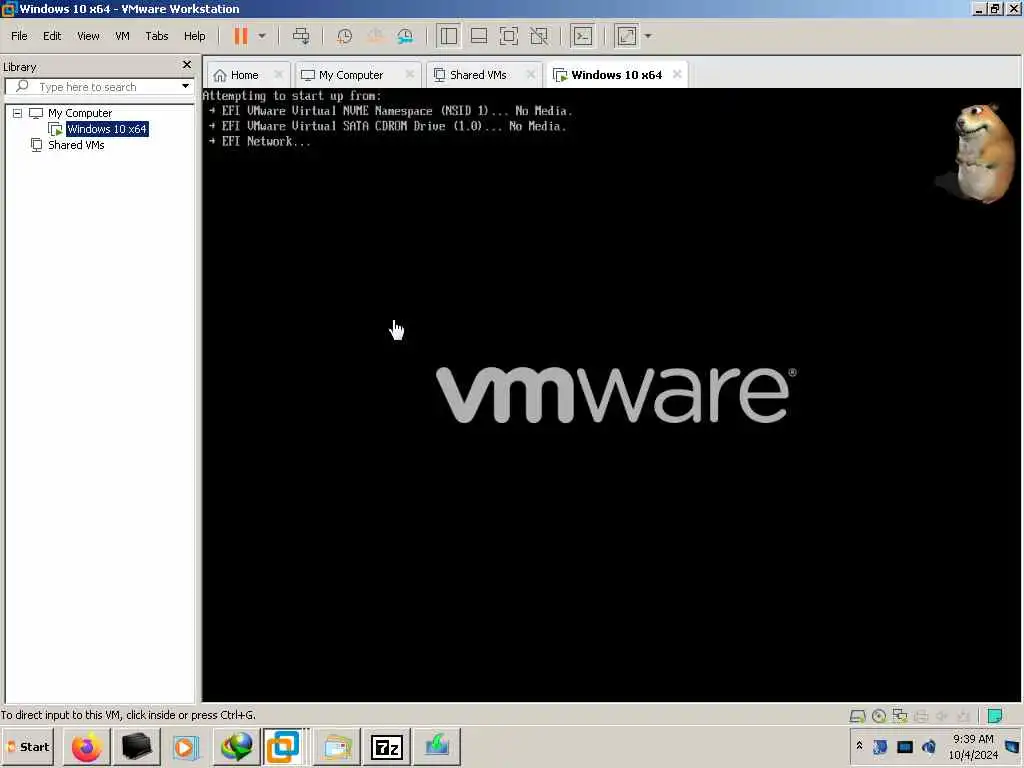
Task: Toggle Unity mode toolbar icon
Action: tap(539, 36)
